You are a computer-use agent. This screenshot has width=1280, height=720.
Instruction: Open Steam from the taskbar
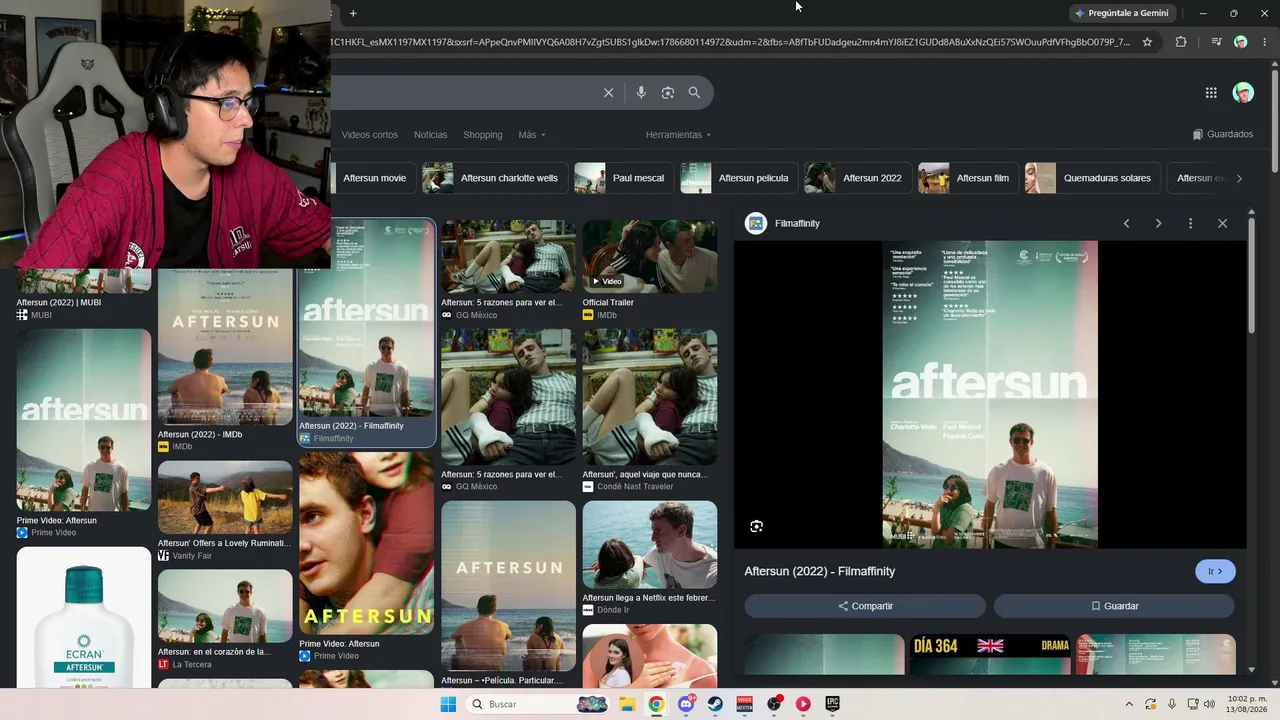(x=715, y=704)
